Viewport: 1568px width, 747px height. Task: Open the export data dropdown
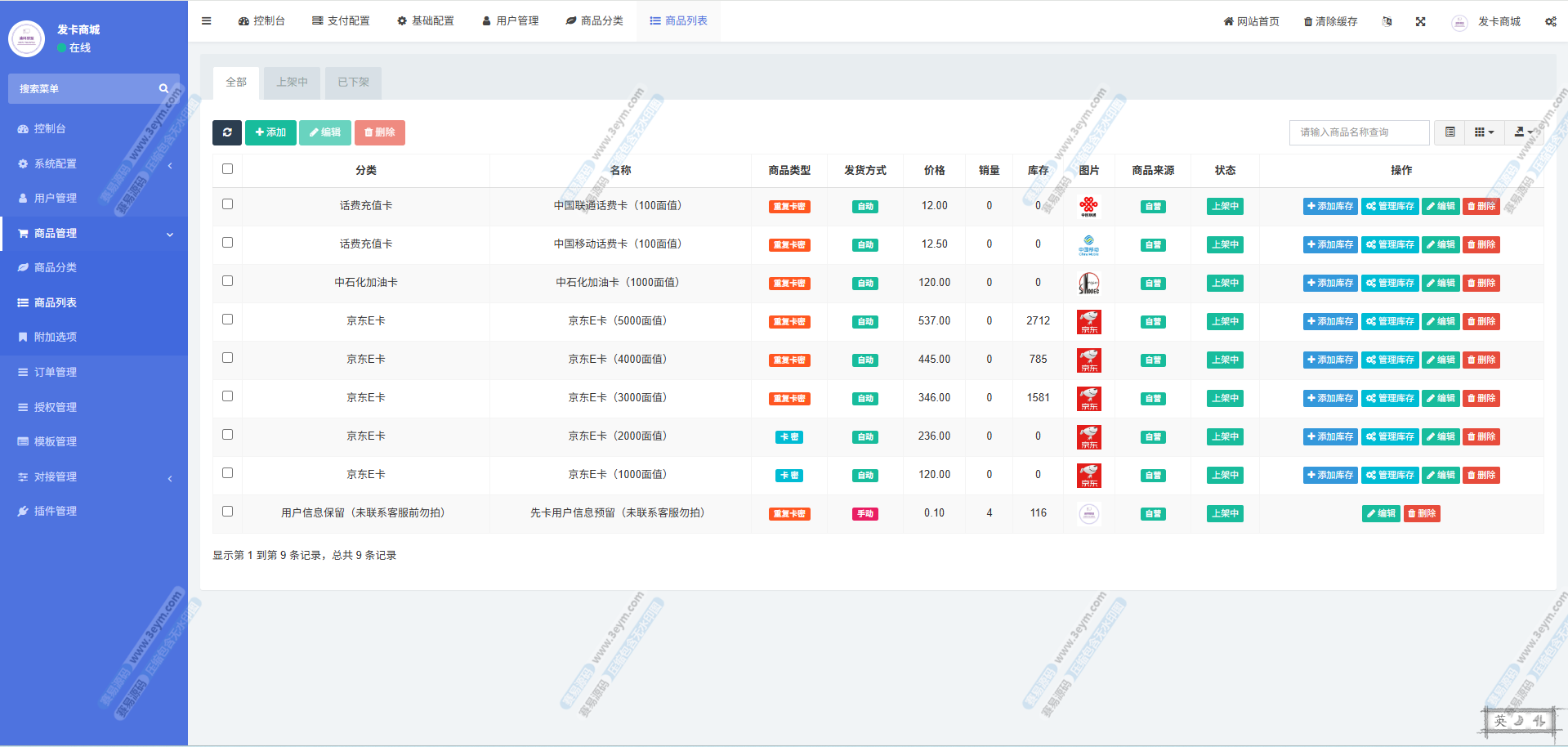click(1523, 132)
